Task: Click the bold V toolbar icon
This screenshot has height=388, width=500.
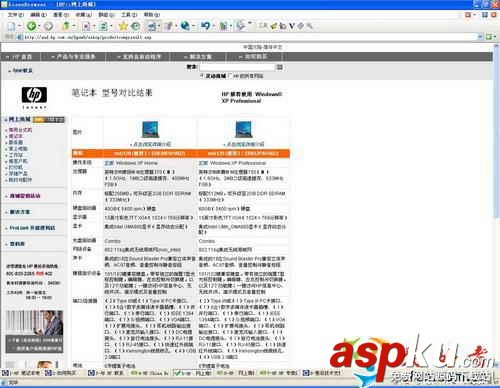Action: (x=292, y=26)
